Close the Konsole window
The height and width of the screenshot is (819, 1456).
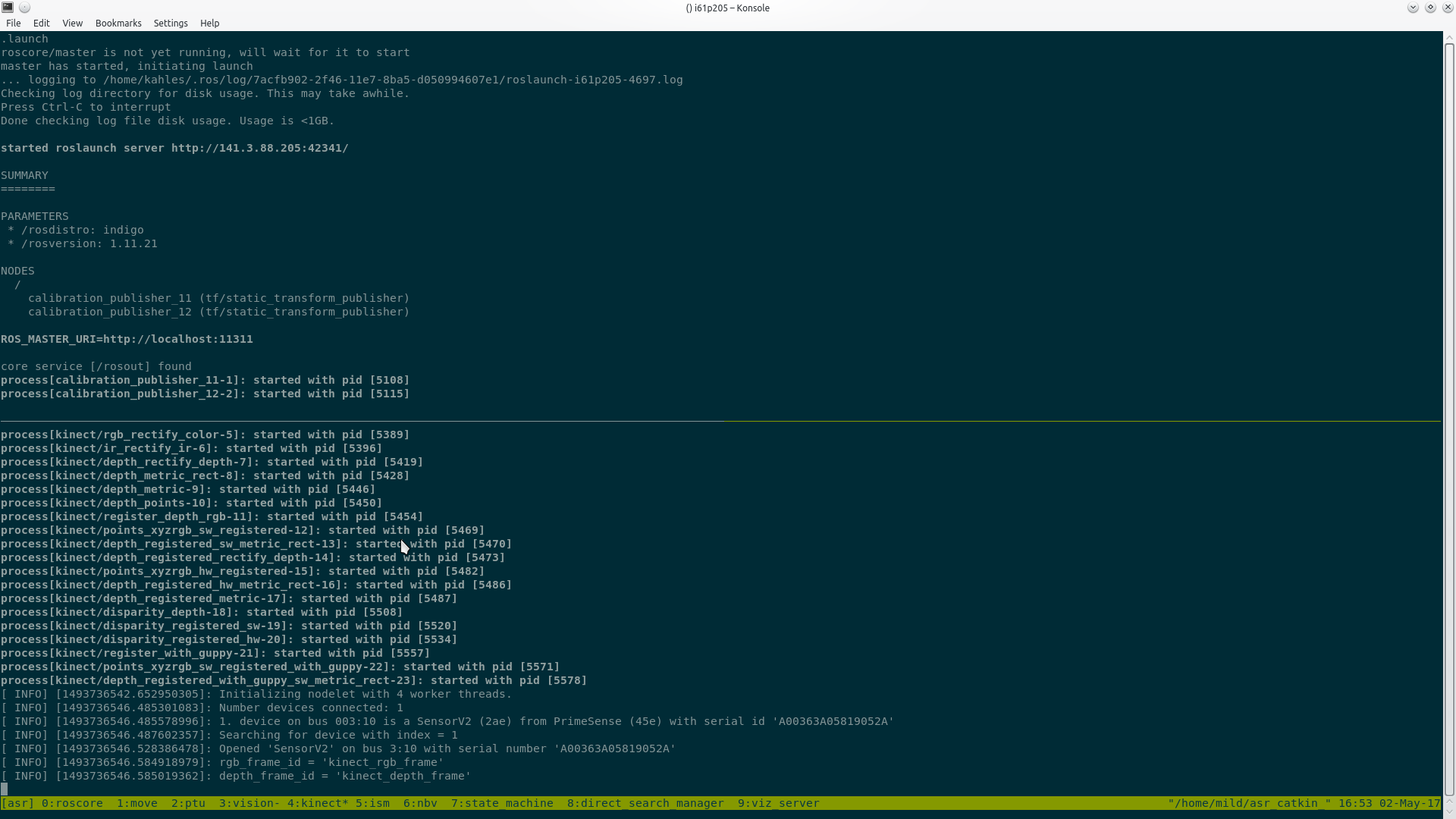pos(1447,8)
